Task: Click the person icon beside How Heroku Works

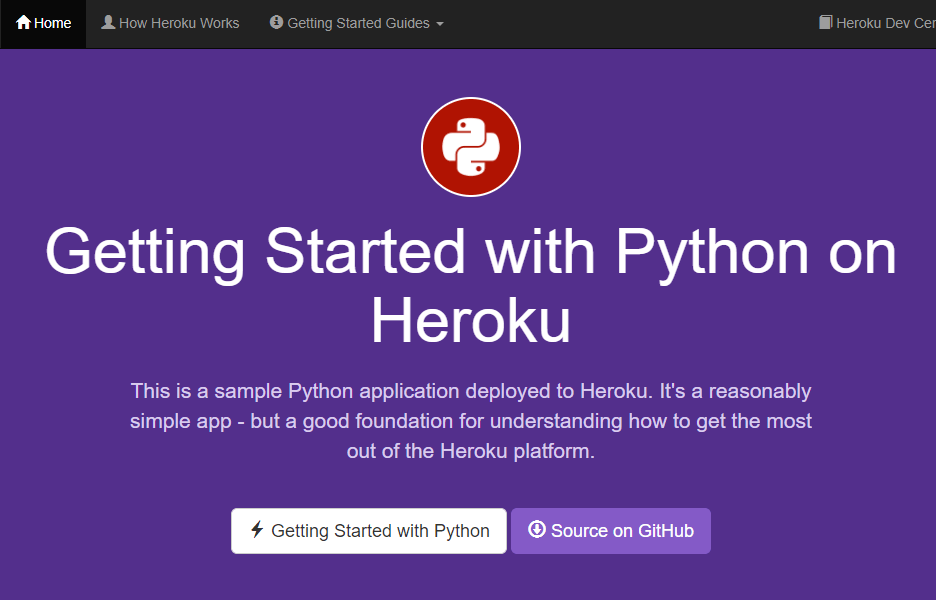Action: (108, 23)
